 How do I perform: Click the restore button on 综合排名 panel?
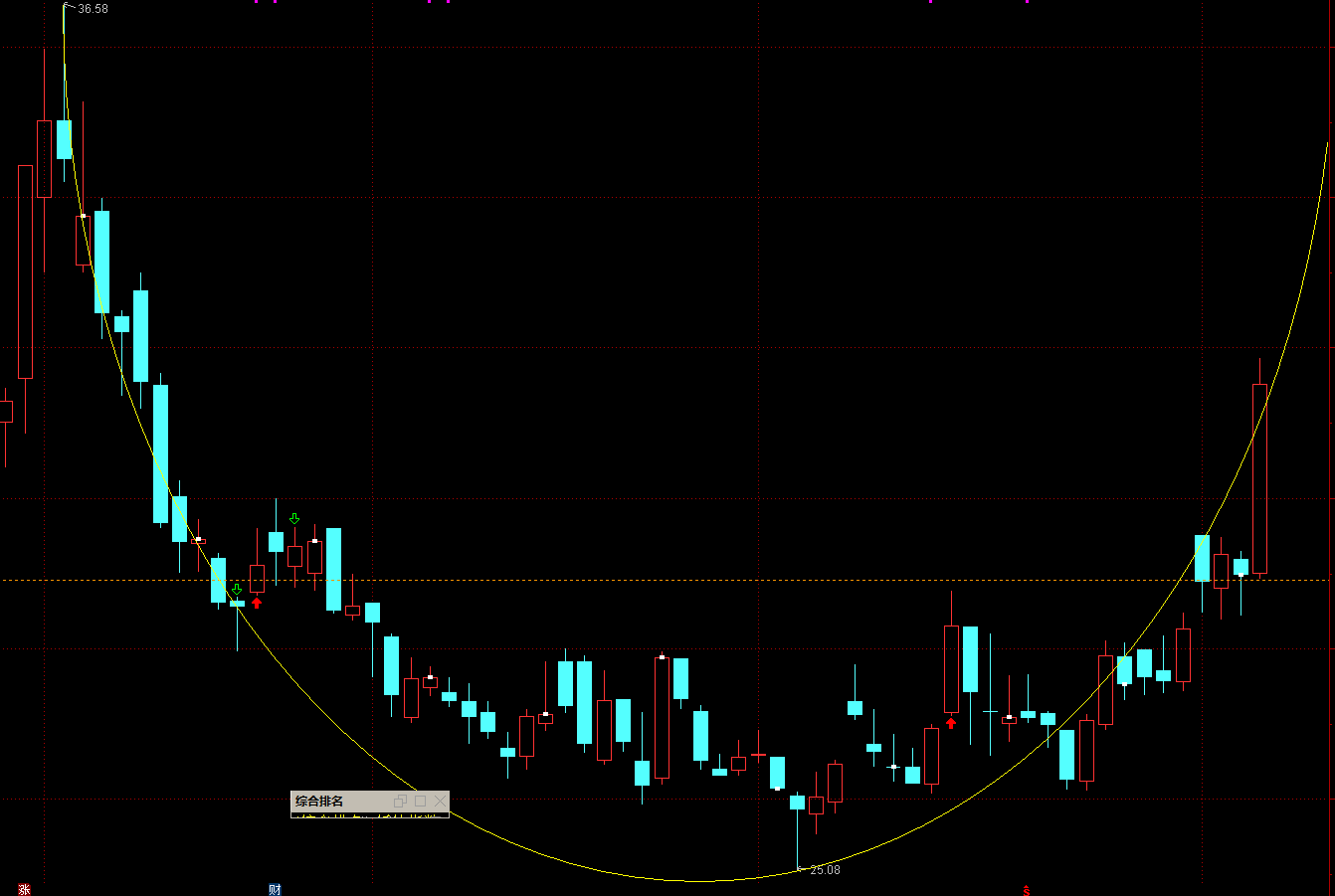point(401,801)
